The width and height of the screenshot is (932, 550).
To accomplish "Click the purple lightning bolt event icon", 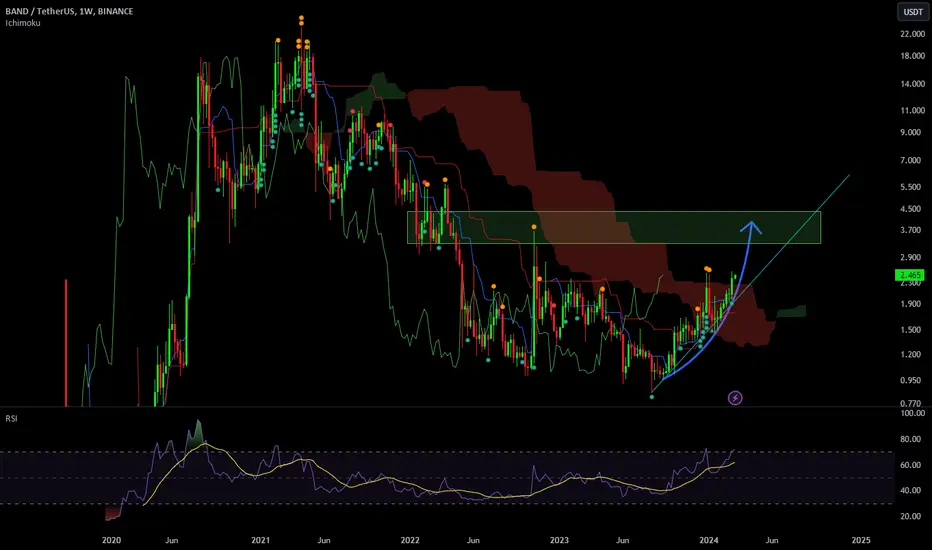I will (x=735, y=398).
